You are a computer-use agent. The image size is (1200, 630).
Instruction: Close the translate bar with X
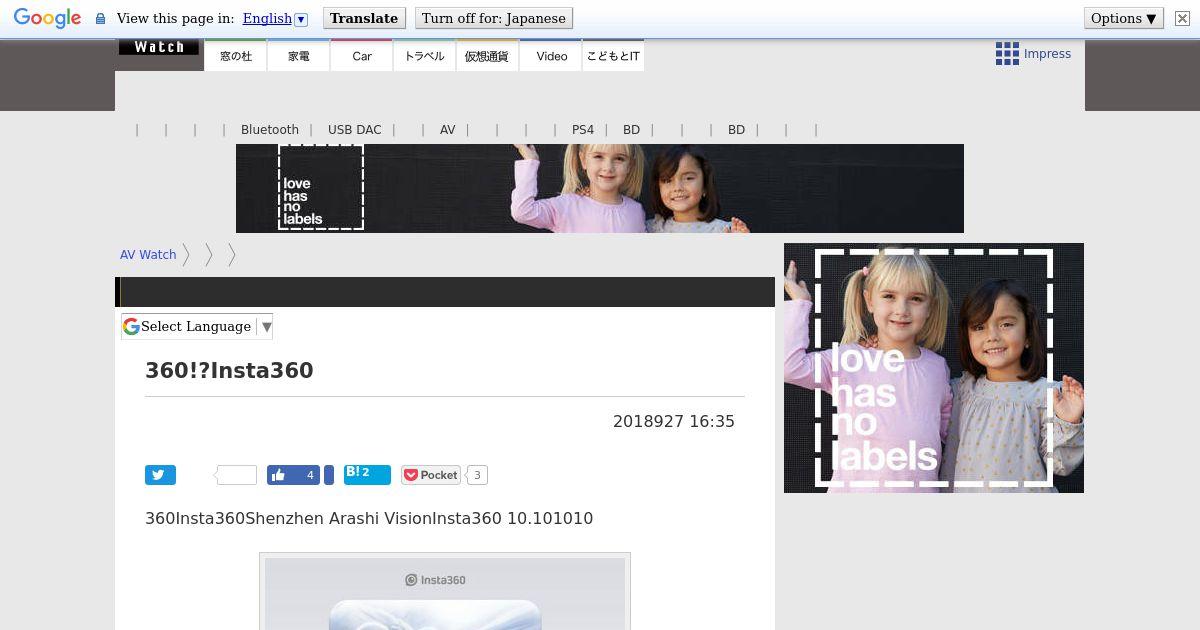(1182, 18)
